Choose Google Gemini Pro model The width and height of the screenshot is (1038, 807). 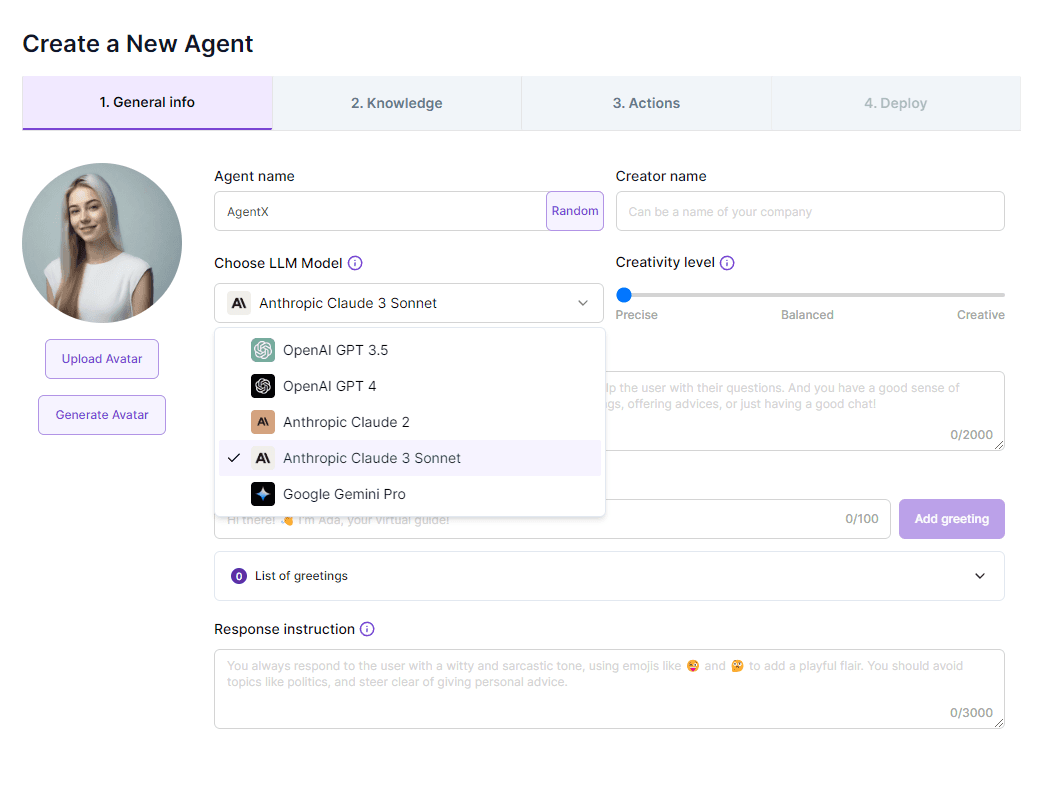(x=410, y=494)
